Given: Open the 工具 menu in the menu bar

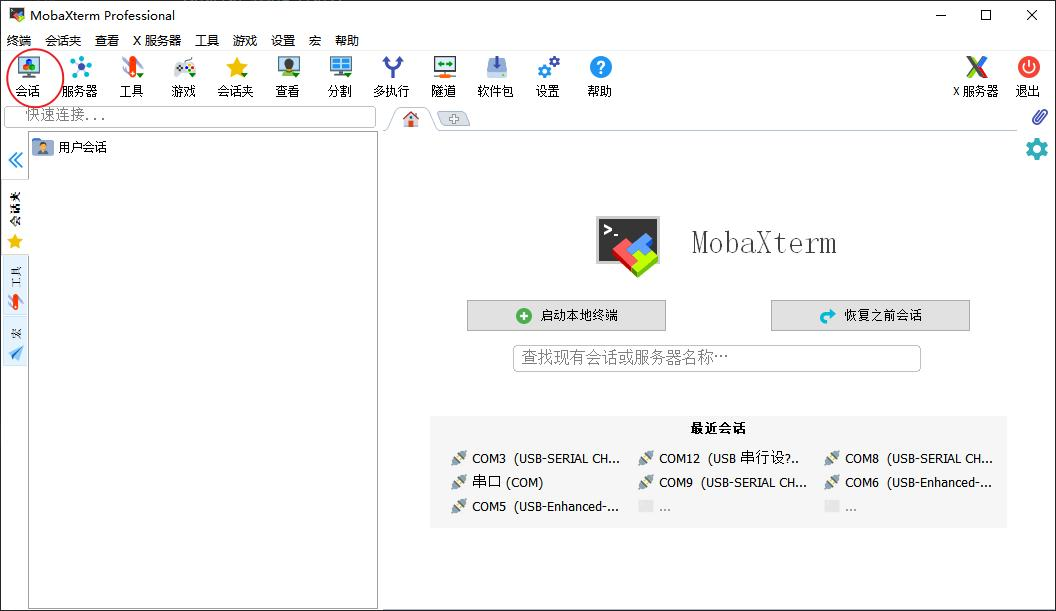Looking at the screenshot, I should pyautogui.click(x=207, y=40).
